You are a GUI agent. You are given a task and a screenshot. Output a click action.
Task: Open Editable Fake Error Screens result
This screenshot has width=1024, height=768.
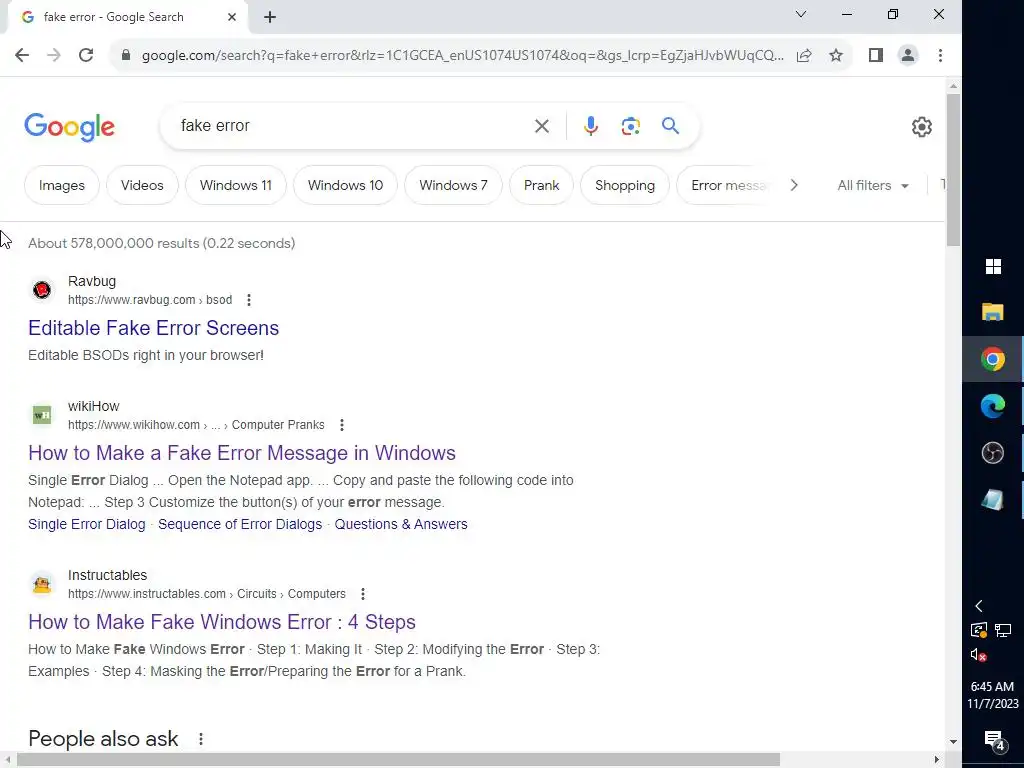pos(153,328)
